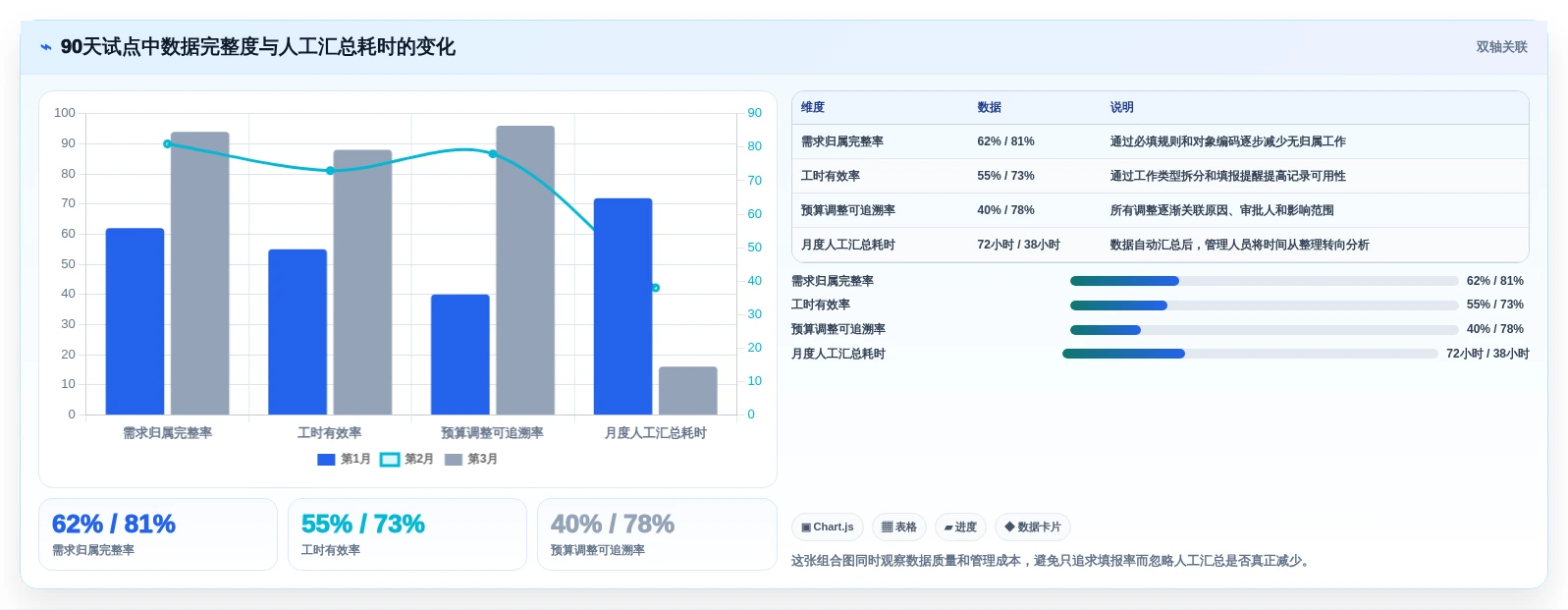This screenshot has width=1568, height=610.
Task: Click the line point over 月度人工汇总耗时
Action: coord(656,288)
